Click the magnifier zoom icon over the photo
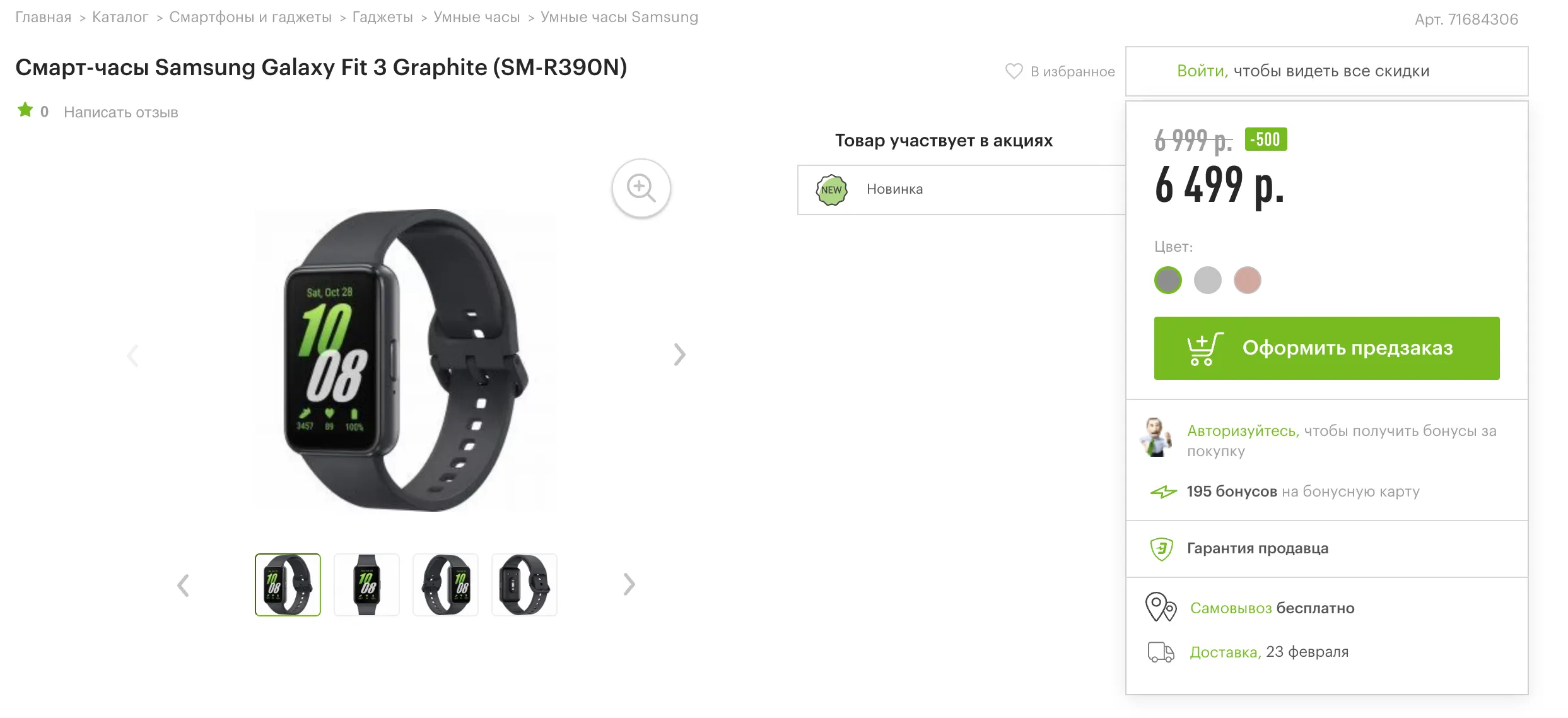The width and height of the screenshot is (1568, 718). click(x=641, y=188)
